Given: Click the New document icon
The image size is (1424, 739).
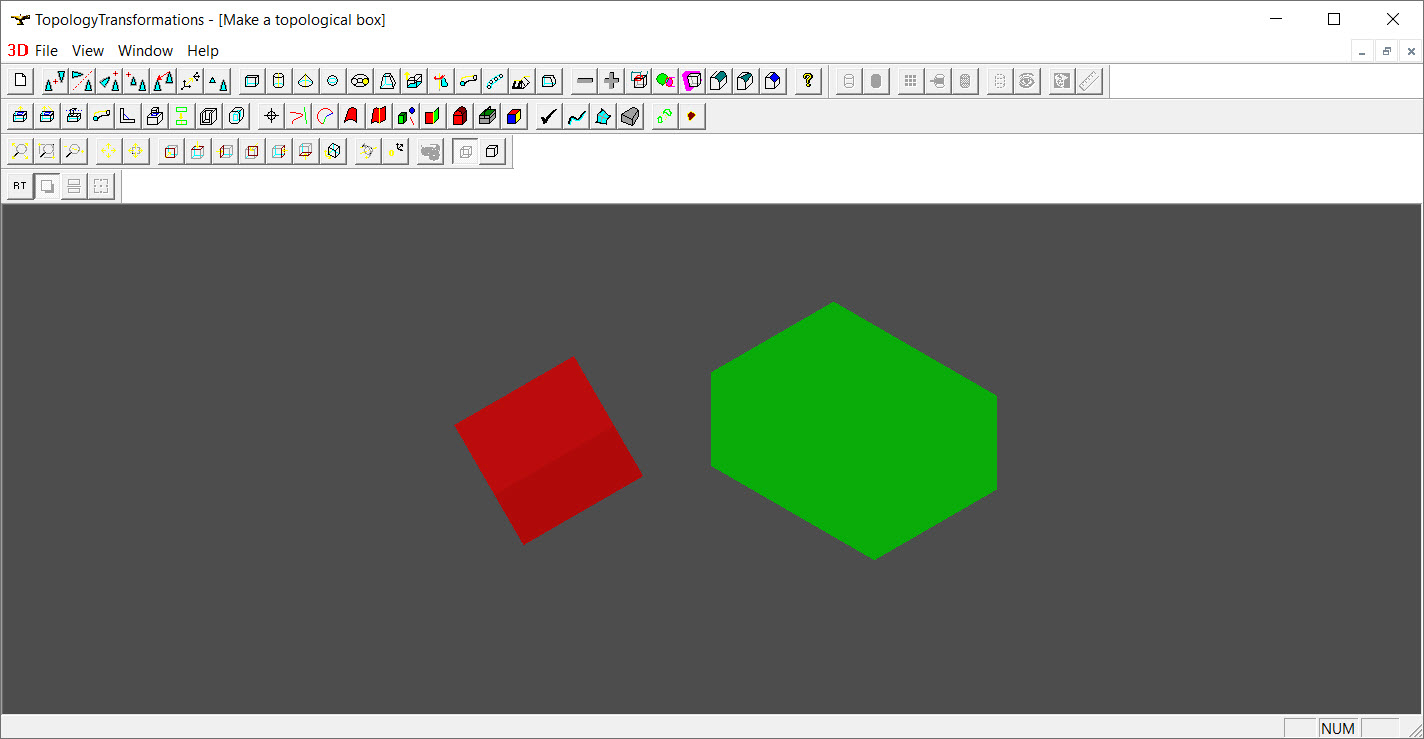Looking at the screenshot, I should pyautogui.click(x=20, y=81).
